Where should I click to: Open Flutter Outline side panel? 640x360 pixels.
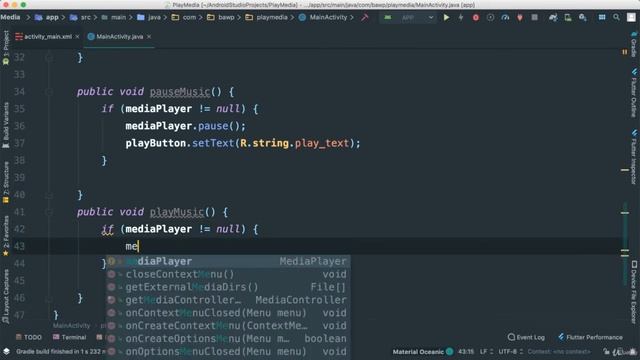[x=634, y=93]
